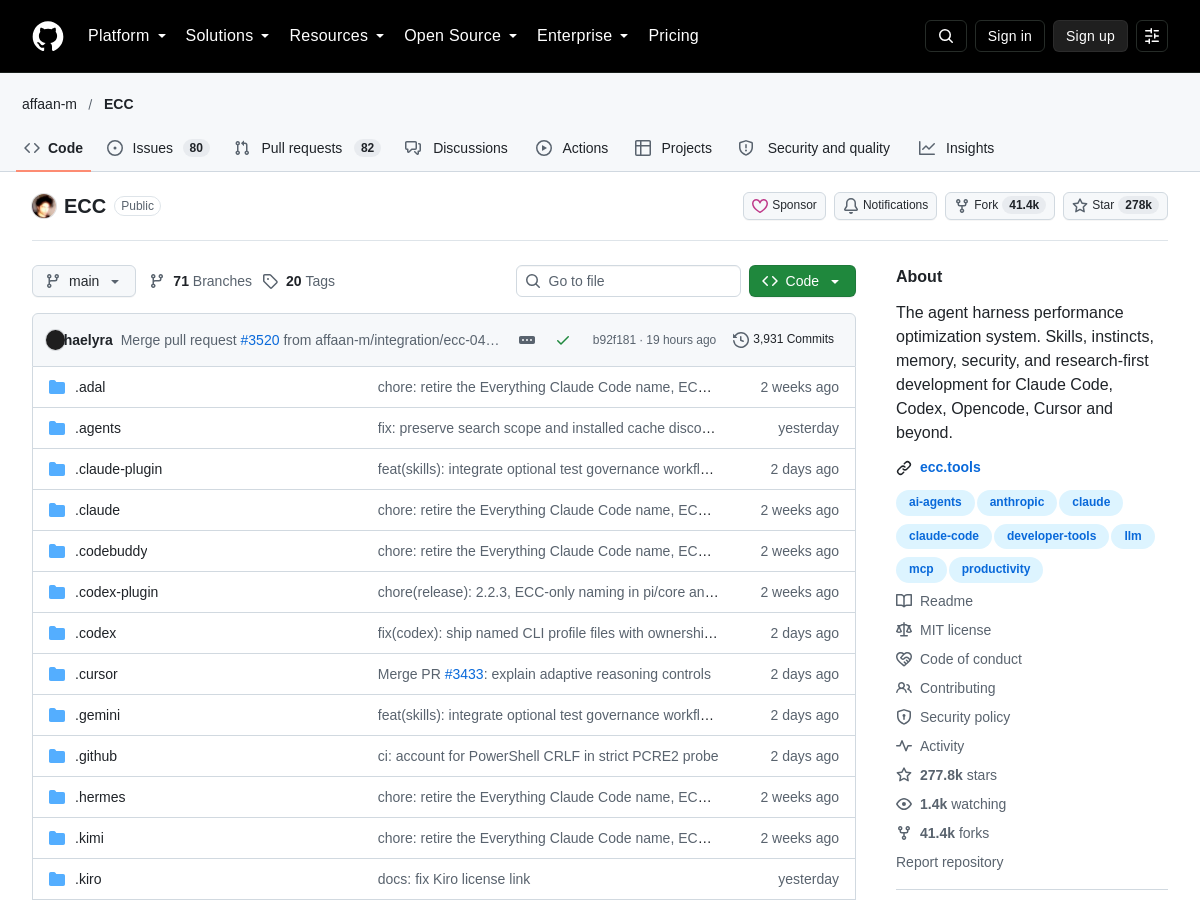Open the .kiro folder icon
Viewport: 1200px width, 900px height.
pyautogui.click(x=57, y=879)
